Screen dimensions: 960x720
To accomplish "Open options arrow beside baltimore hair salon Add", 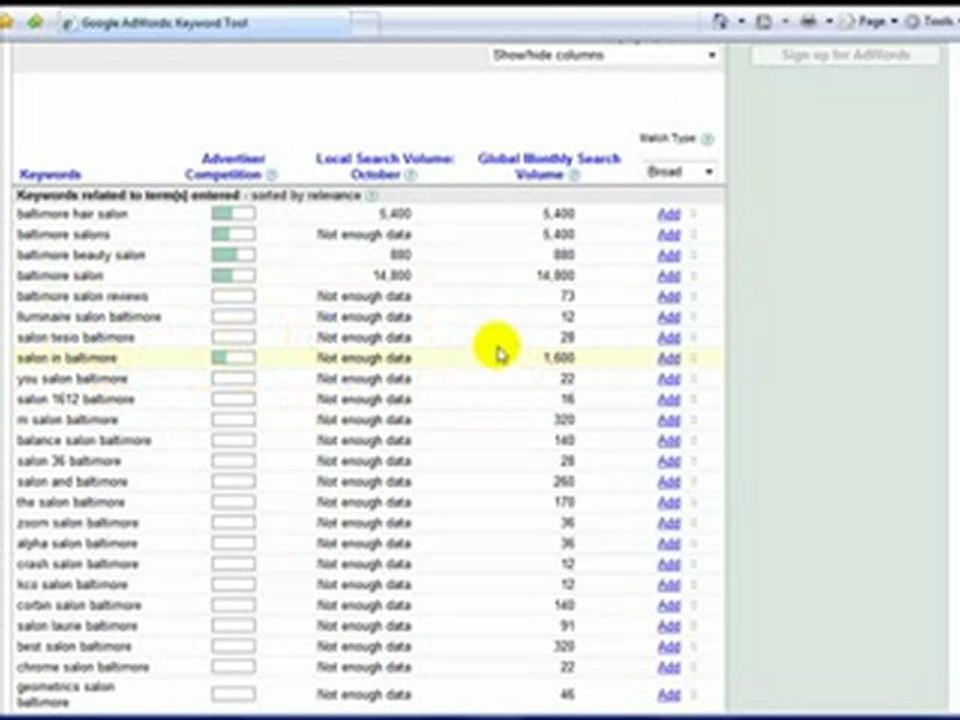I will pos(694,214).
